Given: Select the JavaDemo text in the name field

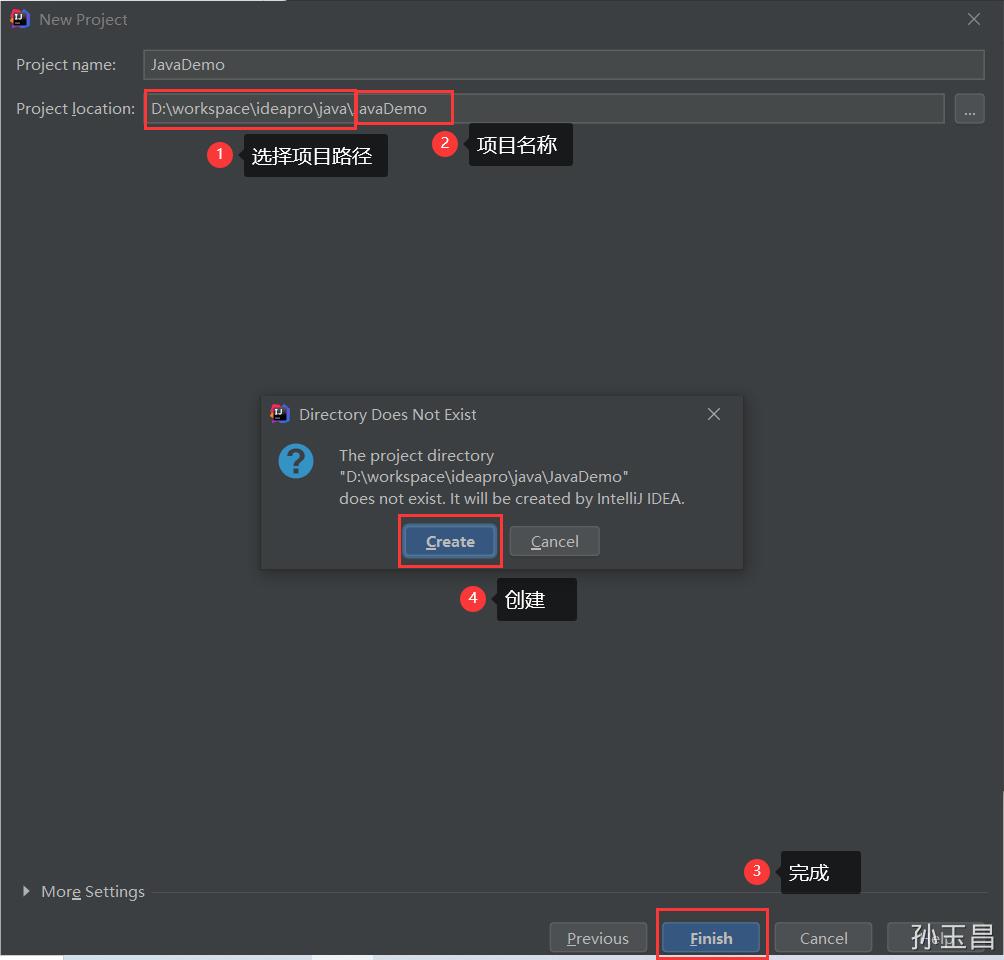Looking at the screenshot, I should click(x=187, y=64).
